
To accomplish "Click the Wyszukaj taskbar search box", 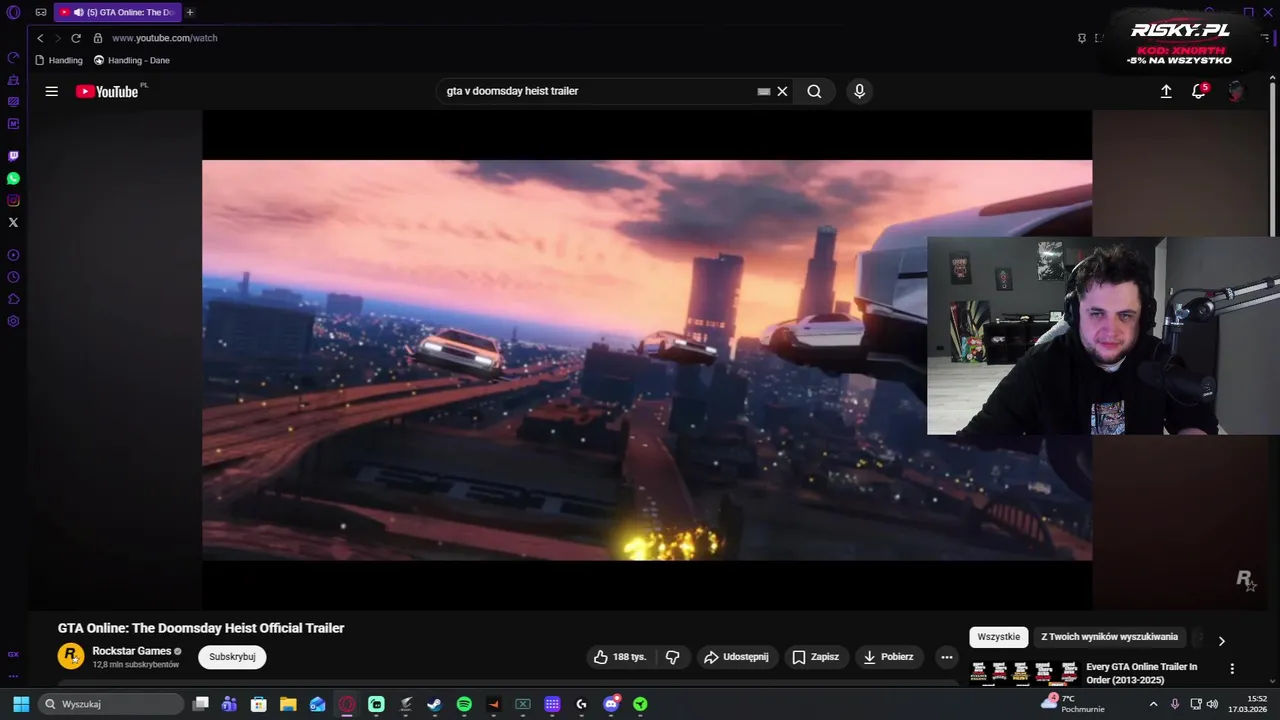I will coord(112,704).
